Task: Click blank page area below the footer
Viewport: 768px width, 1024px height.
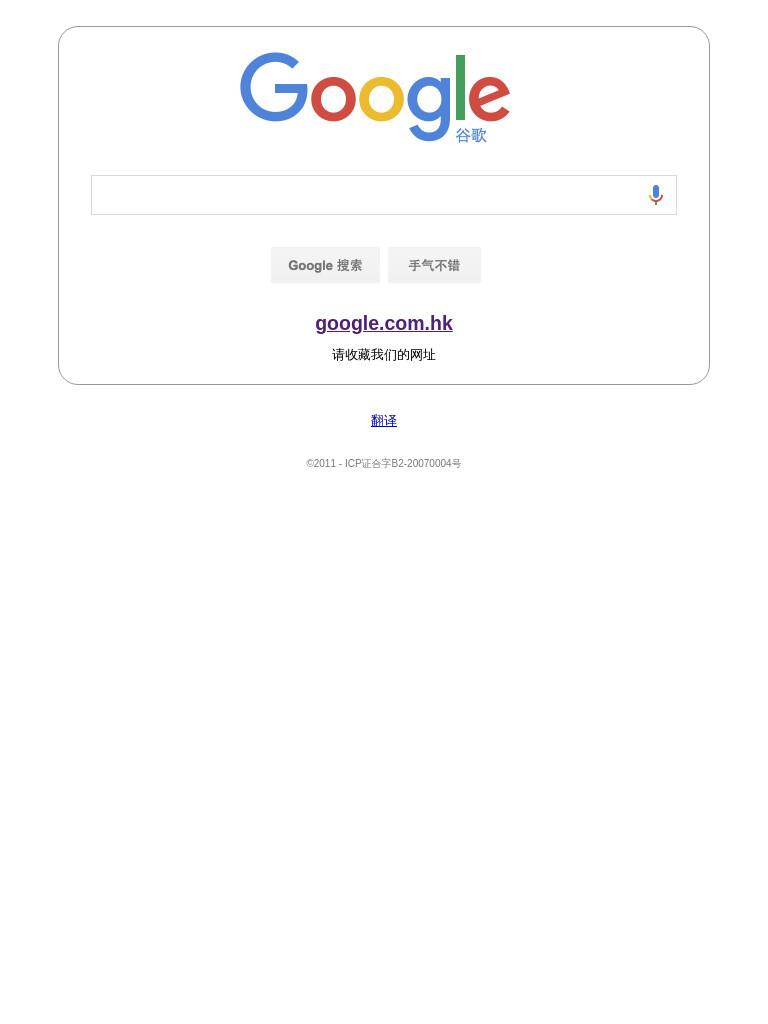Action: 384,718
